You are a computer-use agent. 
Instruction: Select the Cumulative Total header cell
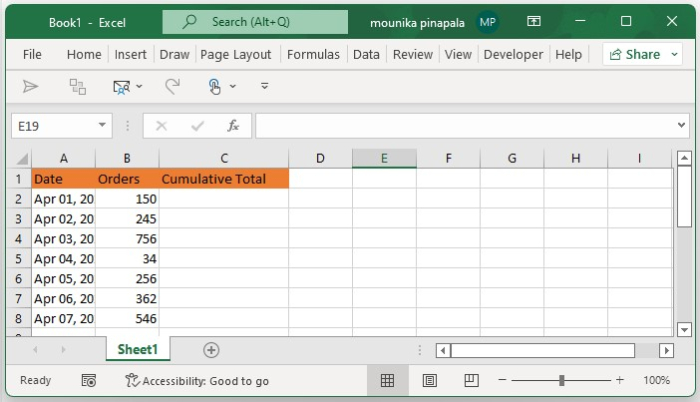click(224, 179)
